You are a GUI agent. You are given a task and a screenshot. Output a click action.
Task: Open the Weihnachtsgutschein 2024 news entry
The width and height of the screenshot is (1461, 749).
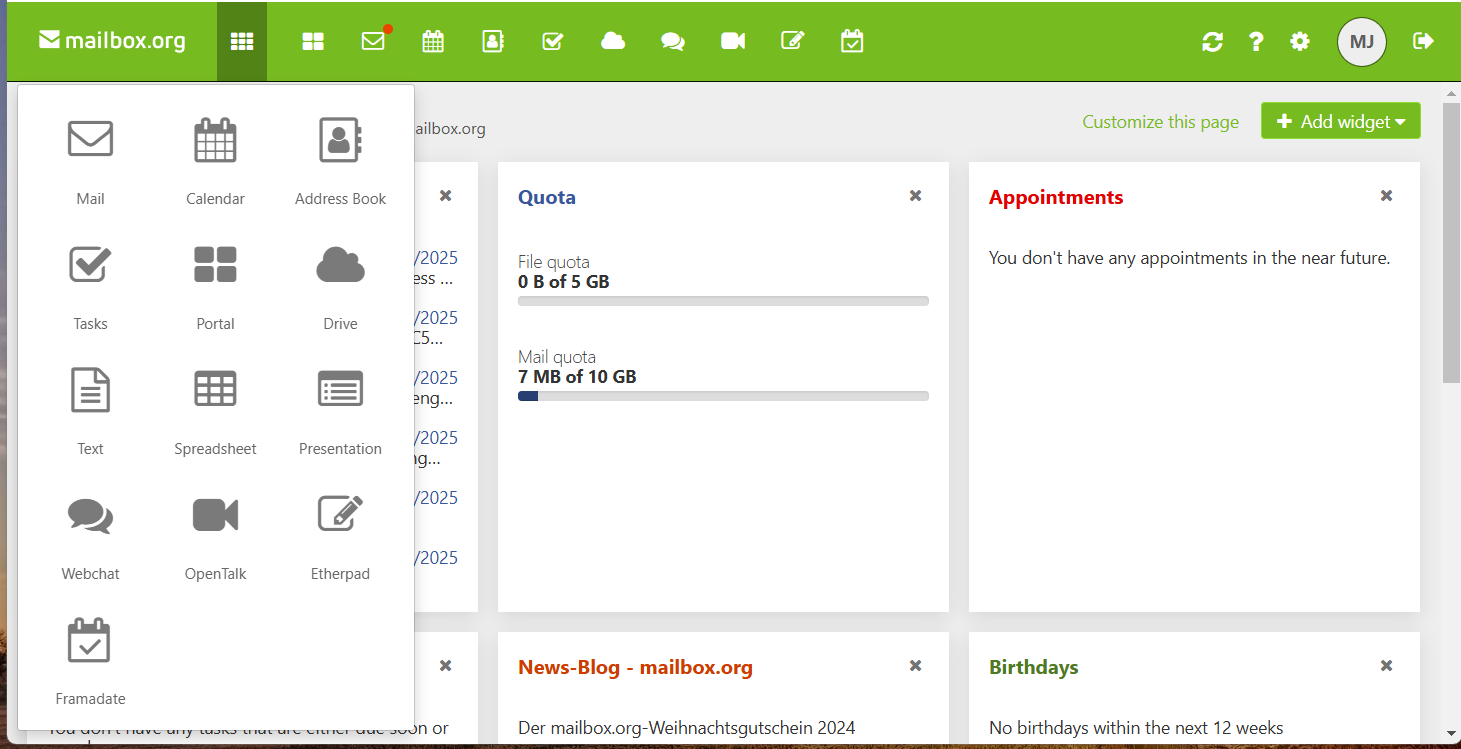(x=687, y=728)
